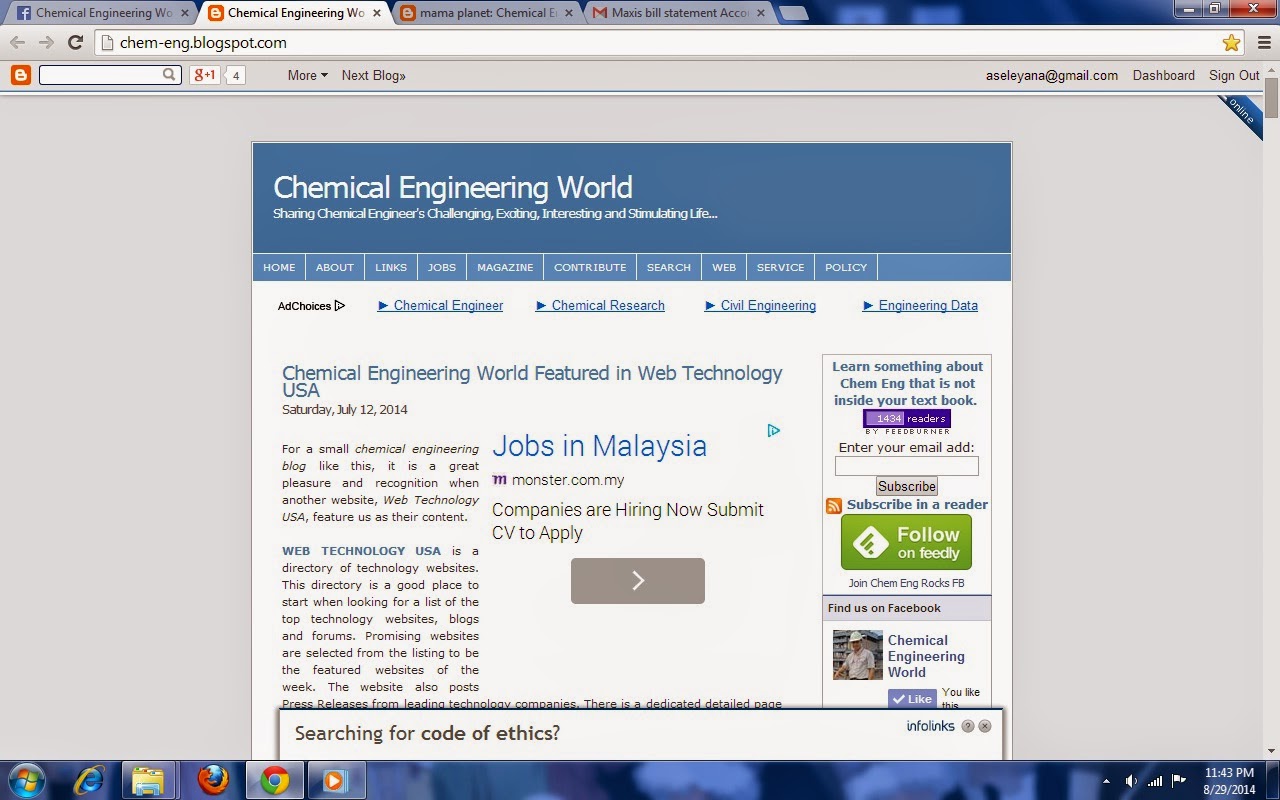Open a new tab button
Screen dimensions: 1280x800
tap(793, 13)
